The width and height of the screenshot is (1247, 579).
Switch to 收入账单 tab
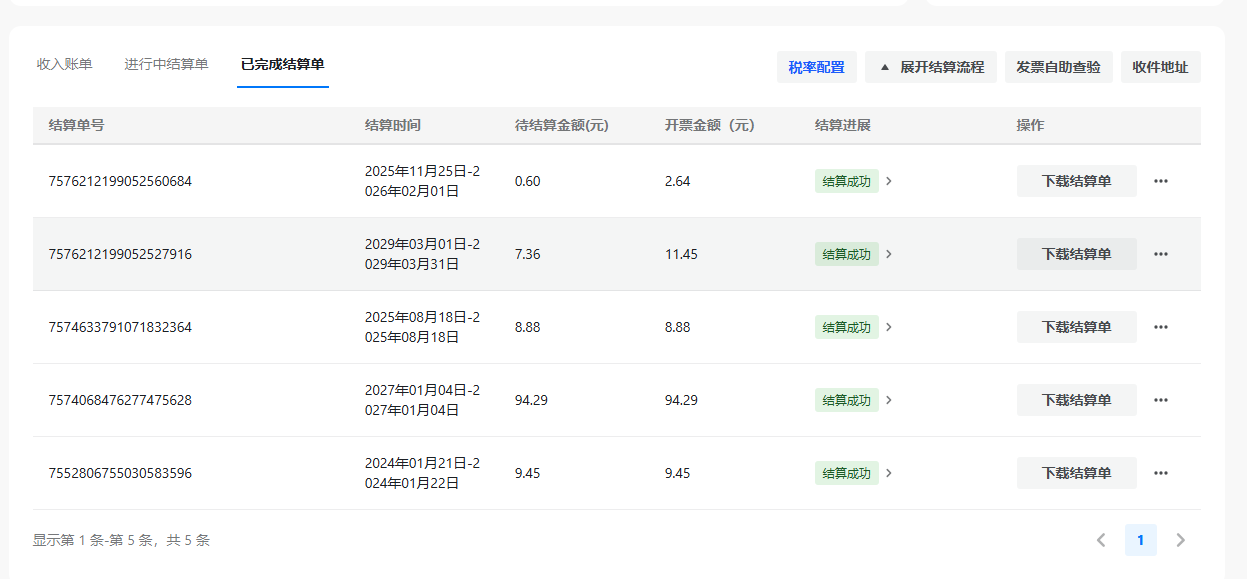64,64
